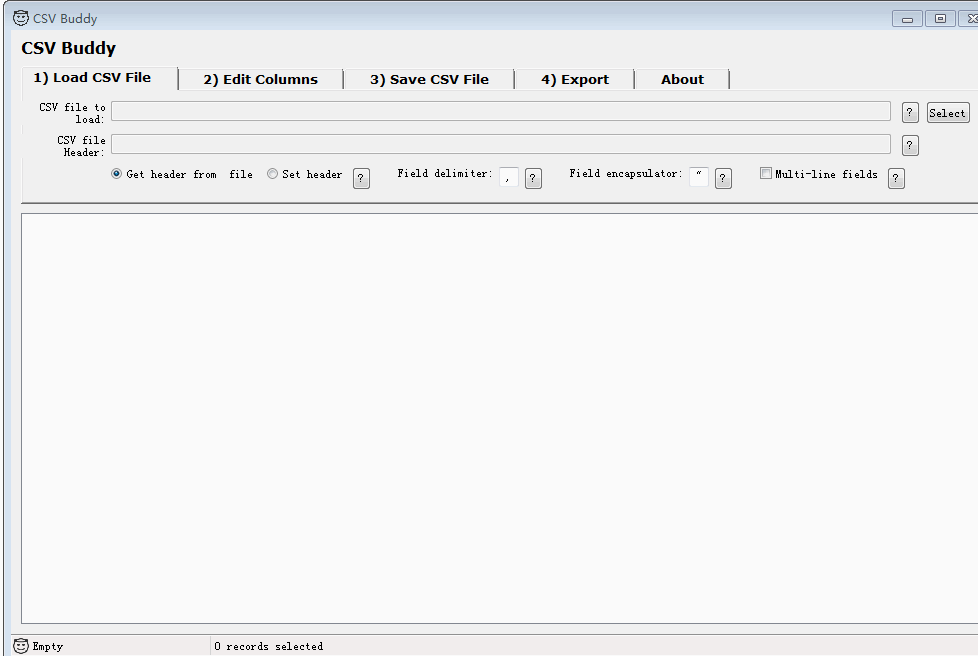Show help for Multi-line fields
This screenshot has width=978, height=656.
(x=896, y=178)
